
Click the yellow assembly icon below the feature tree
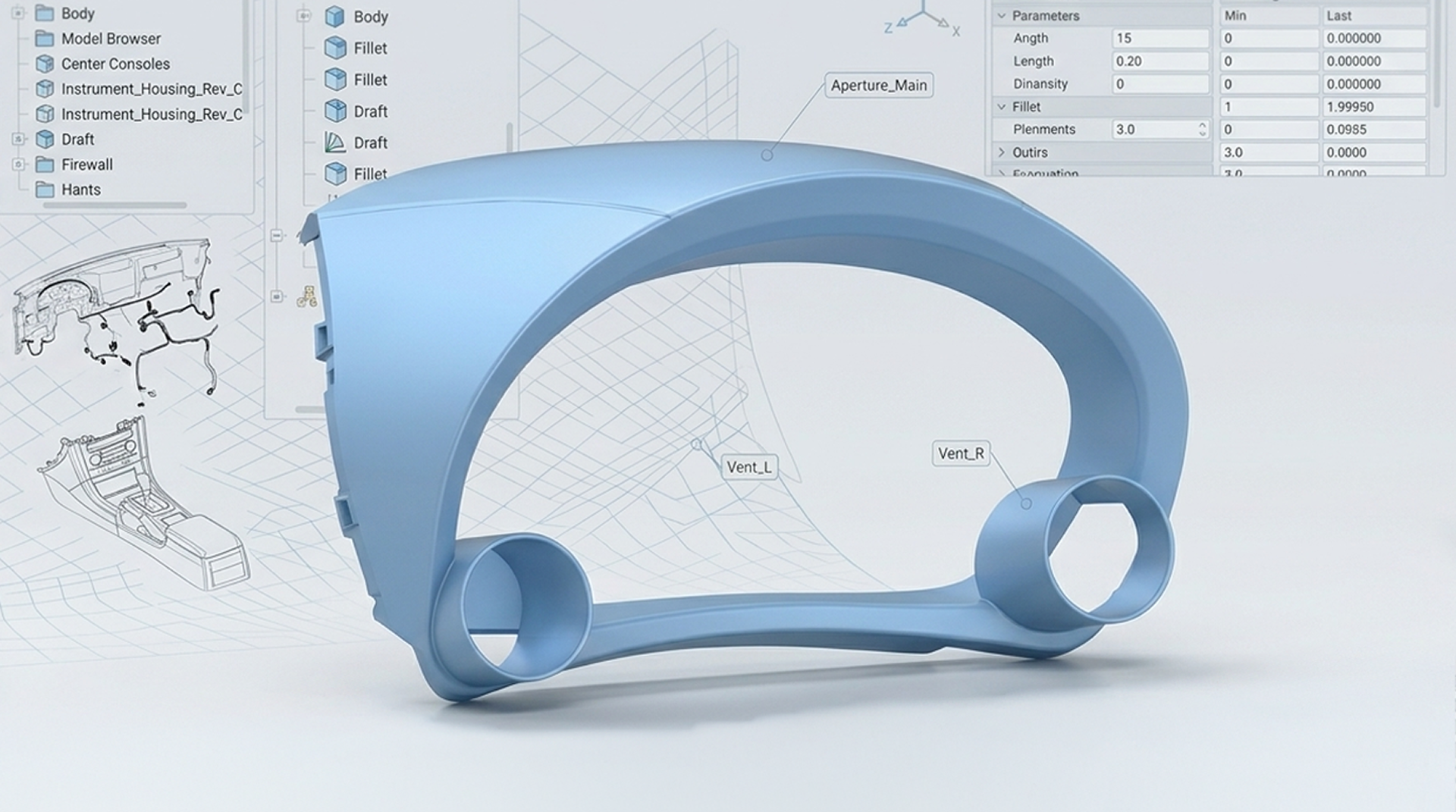click(307, 296)
